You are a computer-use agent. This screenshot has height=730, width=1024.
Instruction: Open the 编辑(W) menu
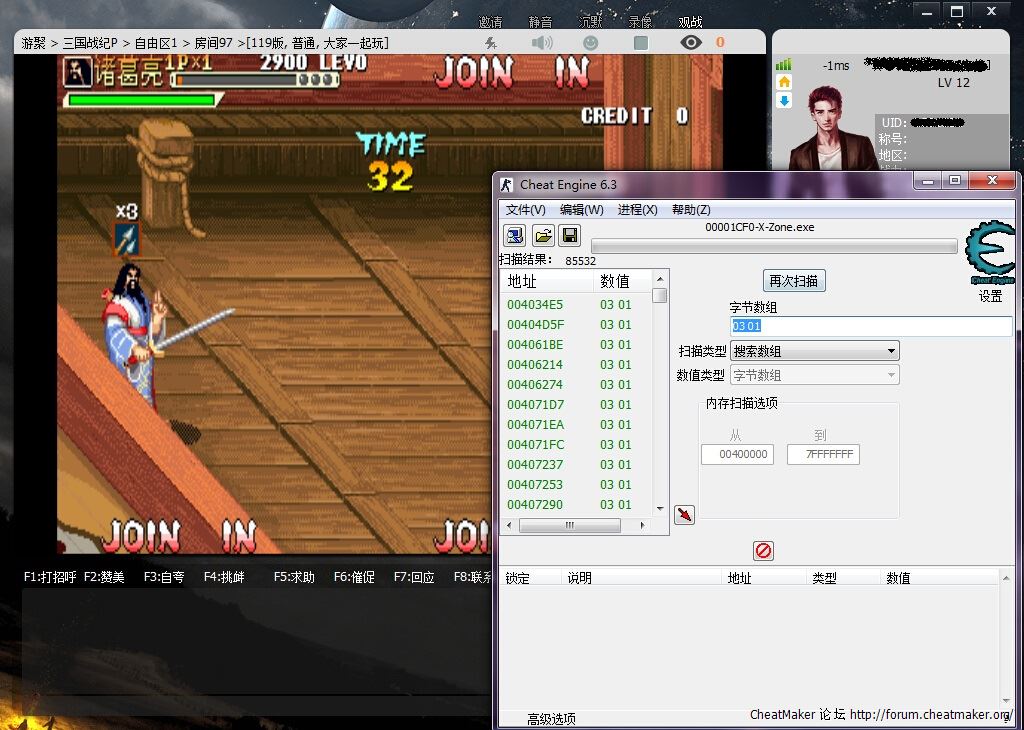point(581,210)
